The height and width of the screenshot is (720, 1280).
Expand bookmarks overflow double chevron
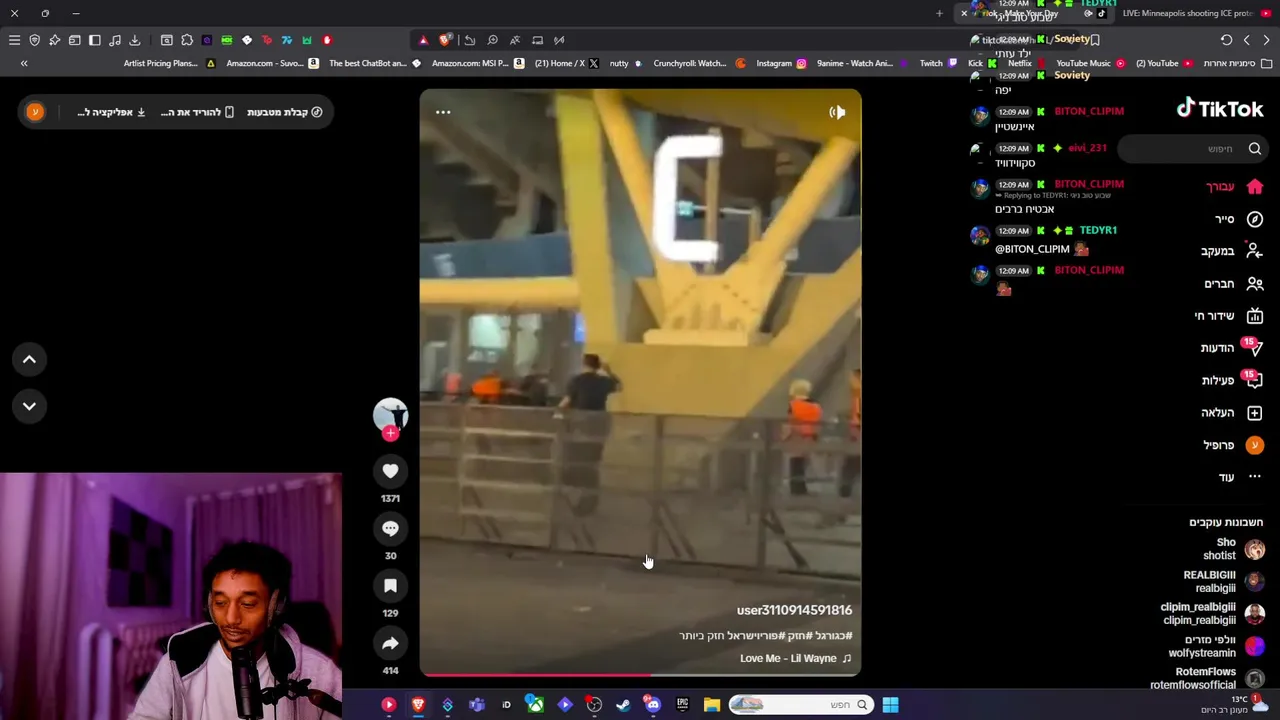pos(24,63)
